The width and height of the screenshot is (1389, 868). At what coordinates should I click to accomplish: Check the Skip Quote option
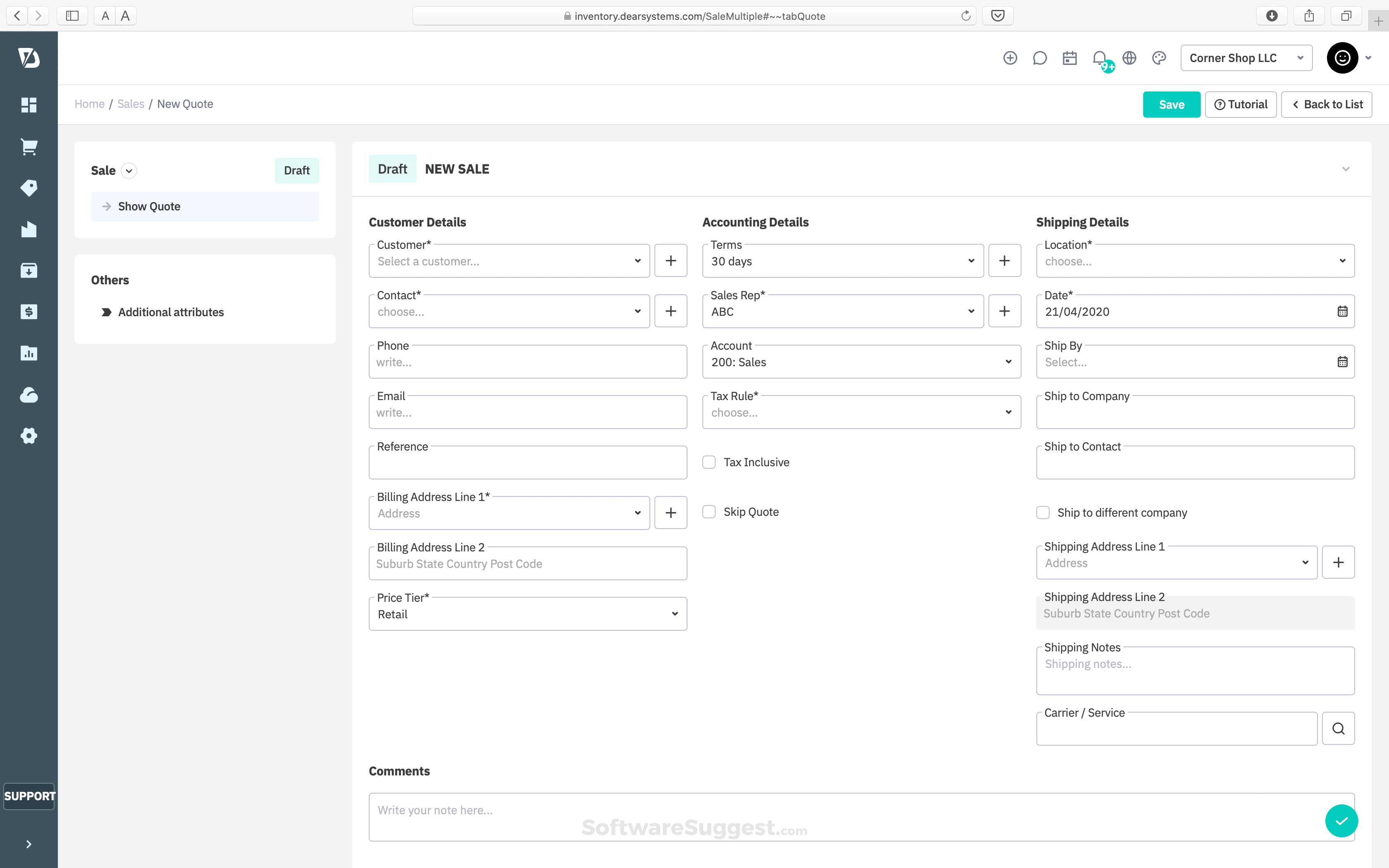pos(709,512)
